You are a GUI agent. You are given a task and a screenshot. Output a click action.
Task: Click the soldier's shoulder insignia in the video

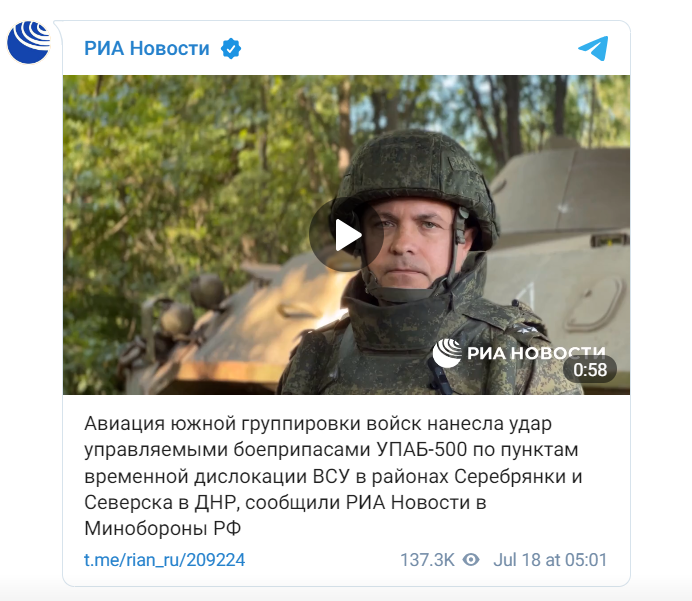(527, 328)
